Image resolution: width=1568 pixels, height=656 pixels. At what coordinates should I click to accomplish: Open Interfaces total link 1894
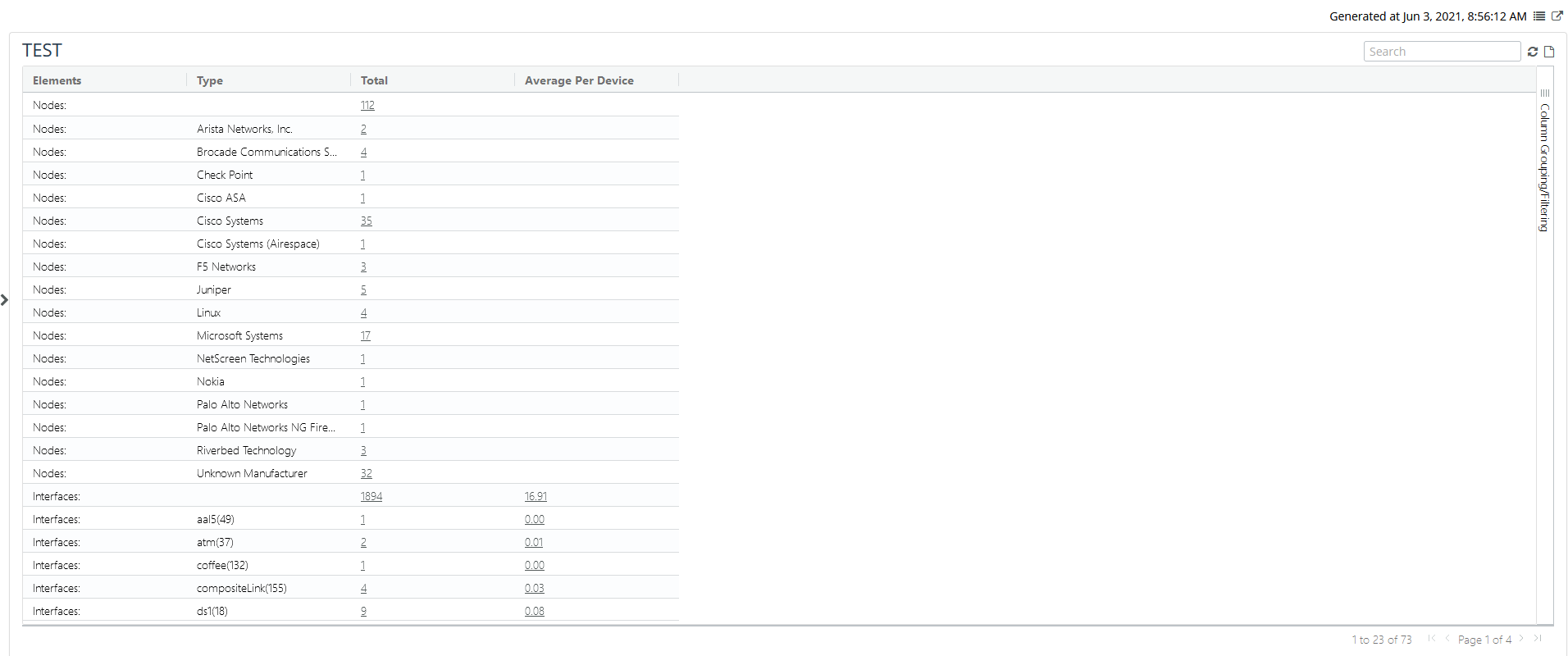point(371,497)
